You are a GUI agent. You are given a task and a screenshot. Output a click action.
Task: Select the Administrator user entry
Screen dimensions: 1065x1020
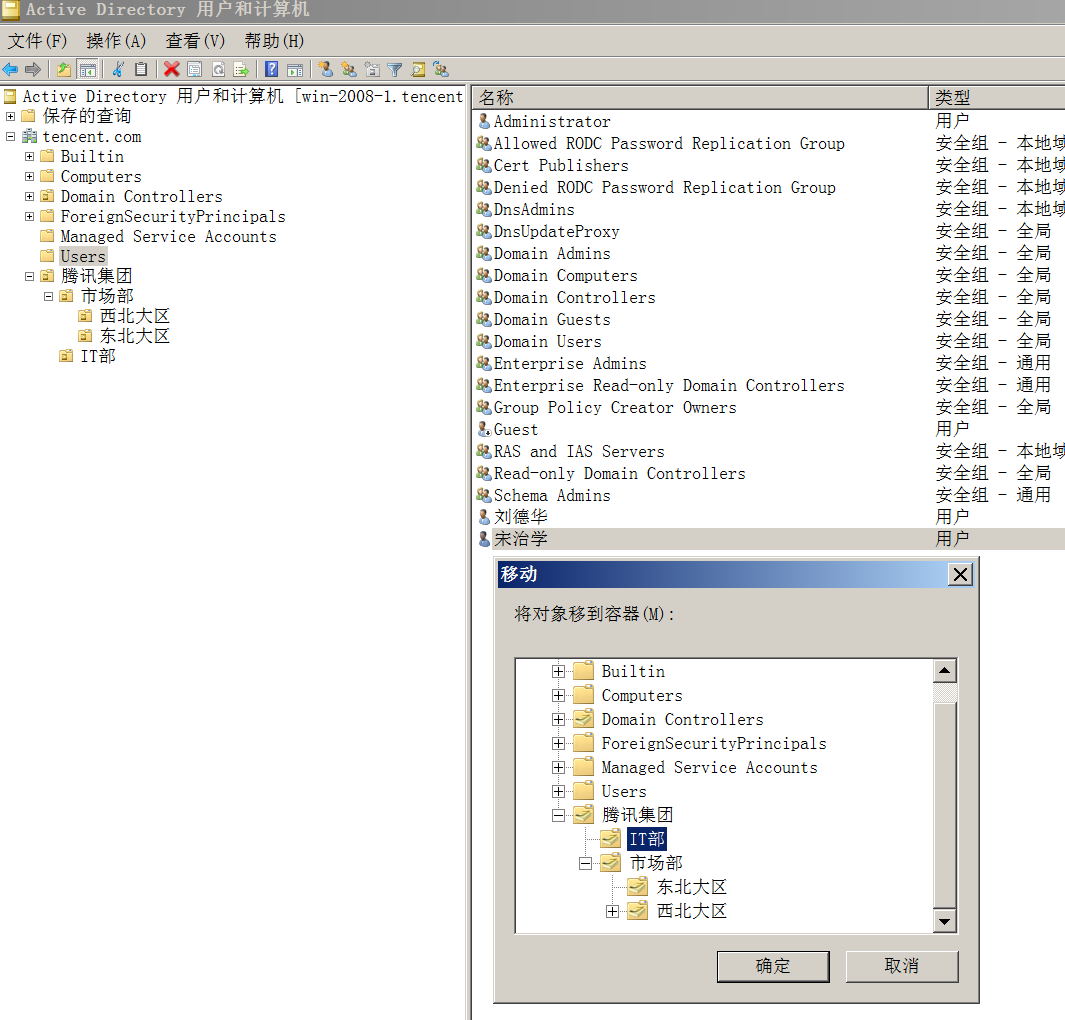552,122
